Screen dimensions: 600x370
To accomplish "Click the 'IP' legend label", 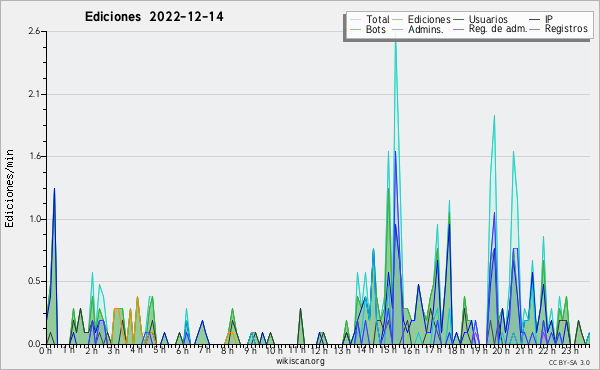I will [549, 19].
